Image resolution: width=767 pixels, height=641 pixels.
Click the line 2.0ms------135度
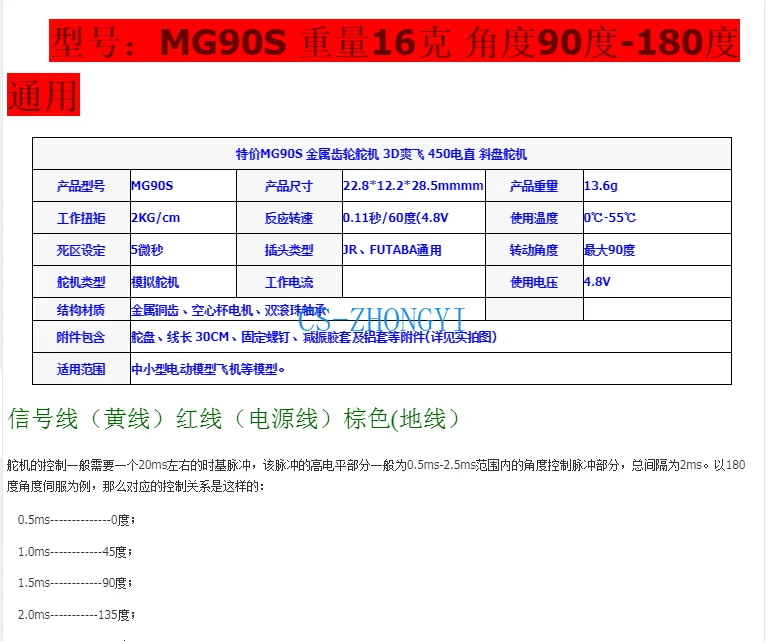point(76,615)
